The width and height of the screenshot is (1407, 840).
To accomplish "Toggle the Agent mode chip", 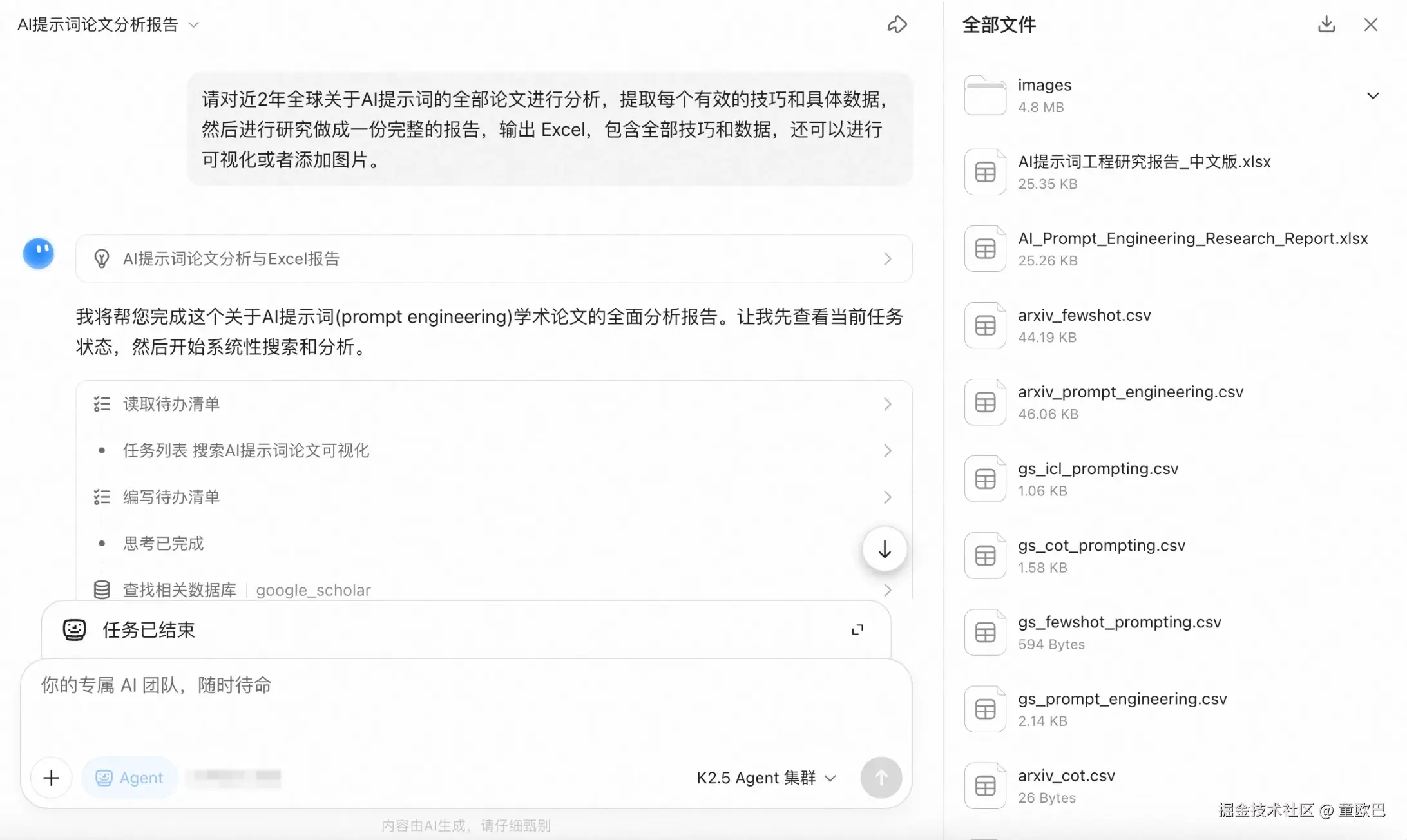I will click(x=129, y=778).
